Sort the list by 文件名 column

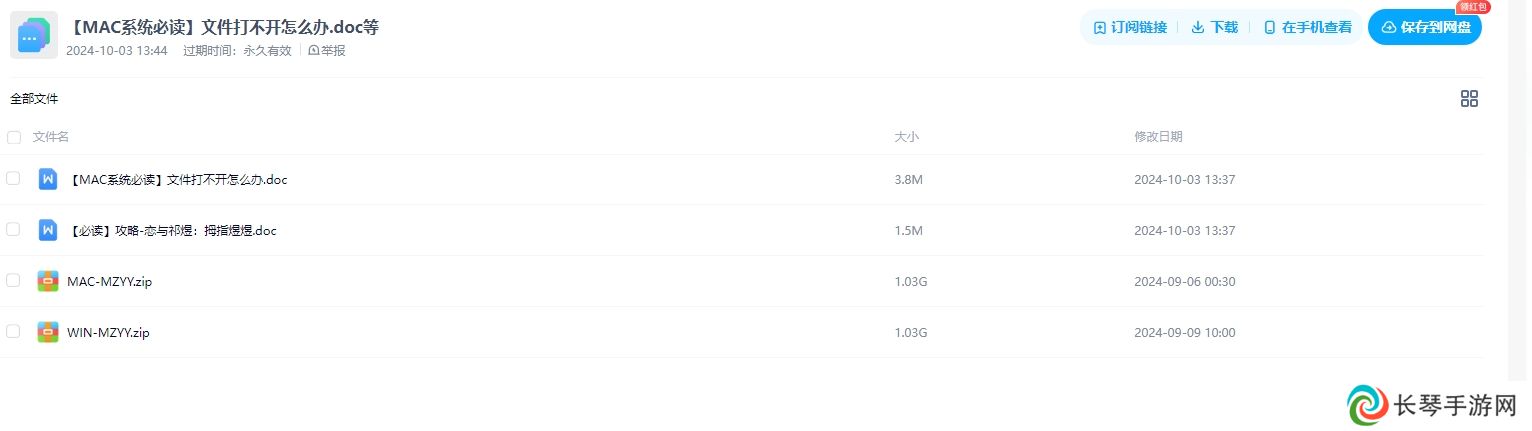point(51,137)
